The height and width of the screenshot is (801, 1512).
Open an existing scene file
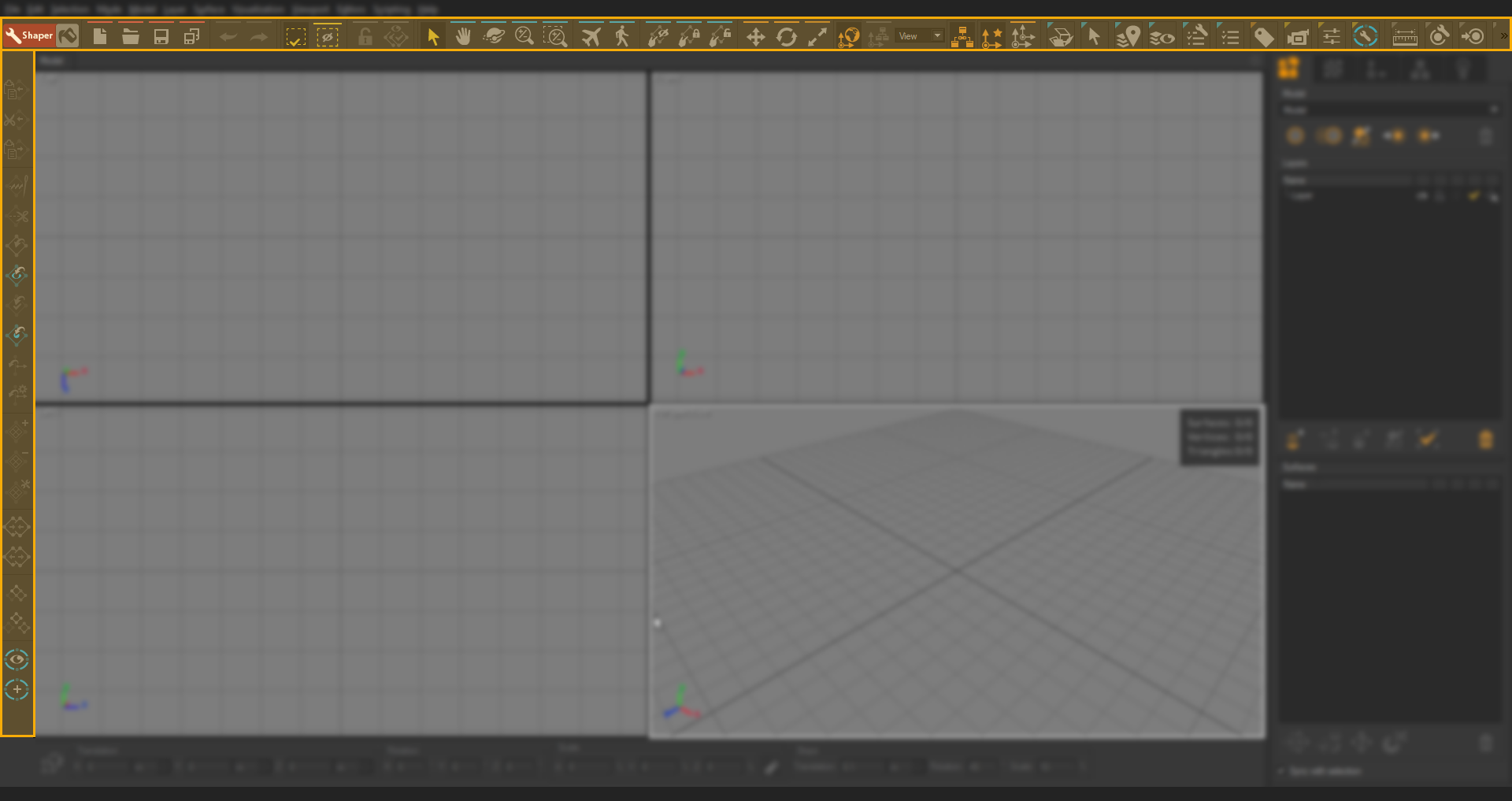[130, 35]
